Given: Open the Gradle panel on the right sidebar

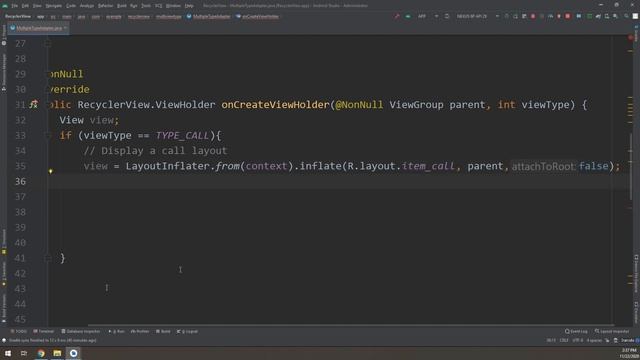Looking at the screenshot, I should coord(636,33).
